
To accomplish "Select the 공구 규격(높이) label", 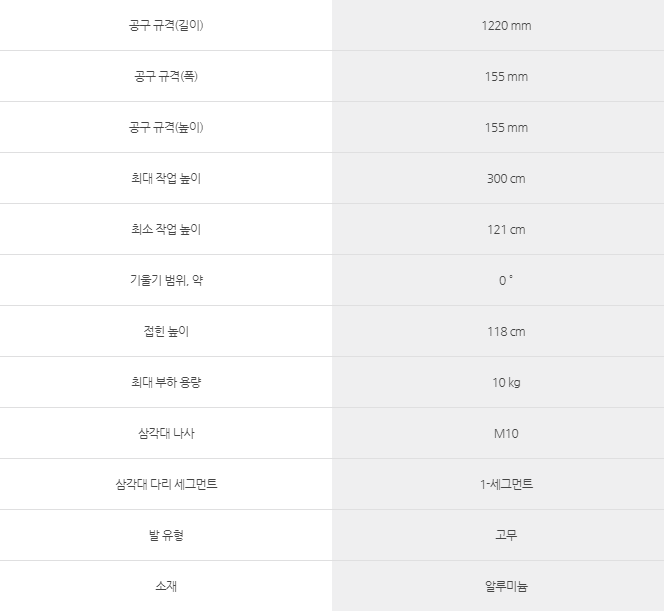I will click(166, 127).
